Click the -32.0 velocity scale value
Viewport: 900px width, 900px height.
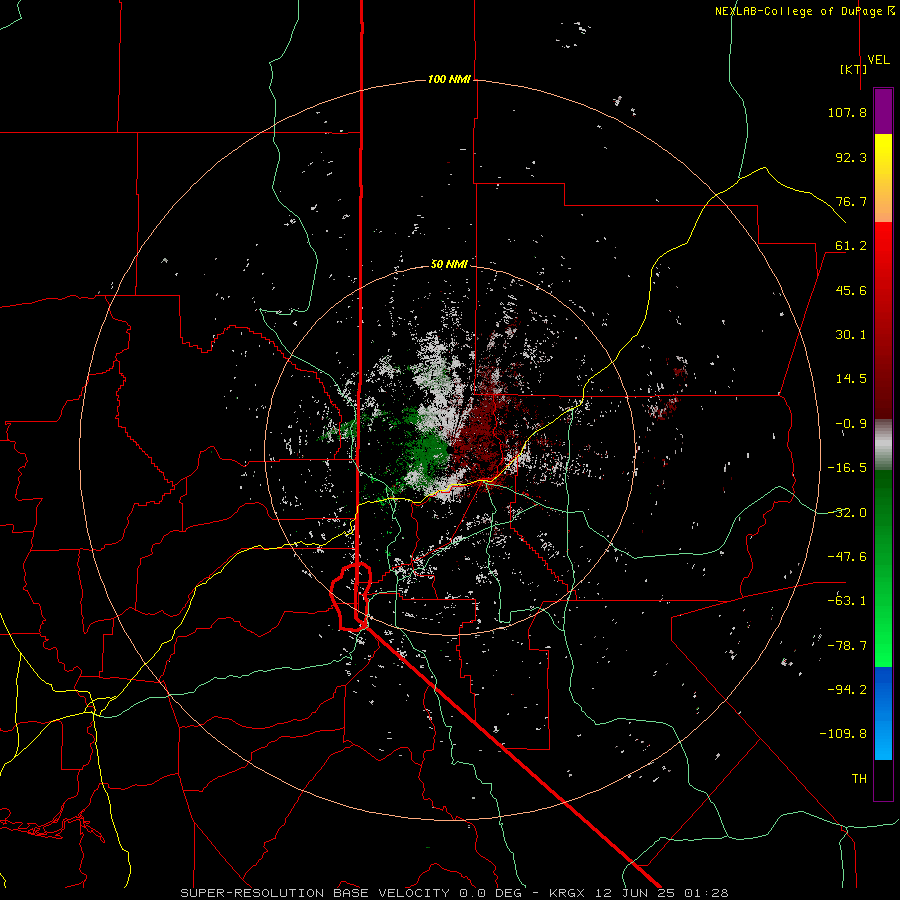pyautogui.click(x=847, y=513)
